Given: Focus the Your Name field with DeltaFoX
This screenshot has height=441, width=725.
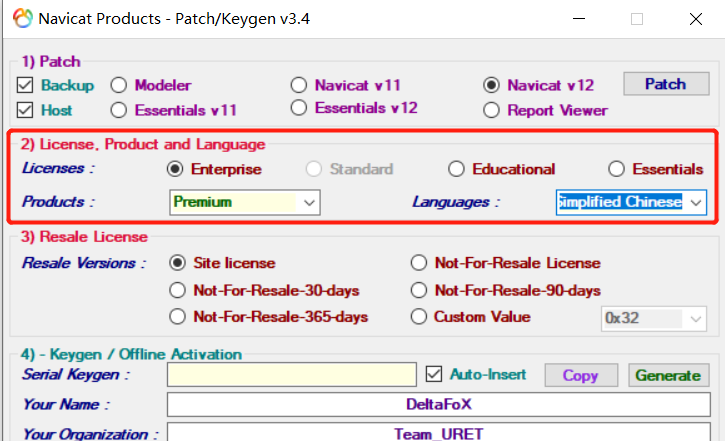Looking at the screenshot, I should 439,404.
